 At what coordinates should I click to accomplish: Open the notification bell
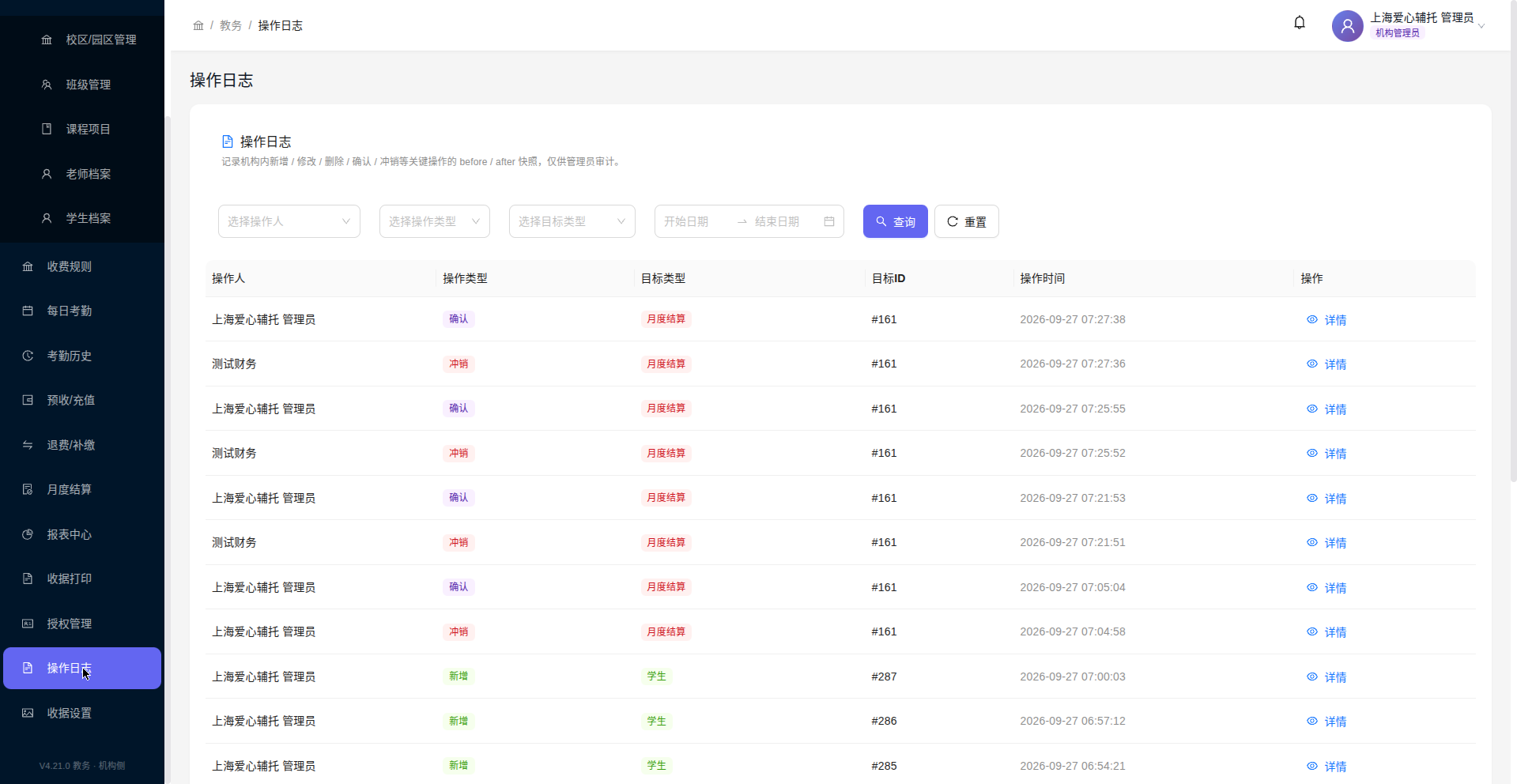[1299, 23]
